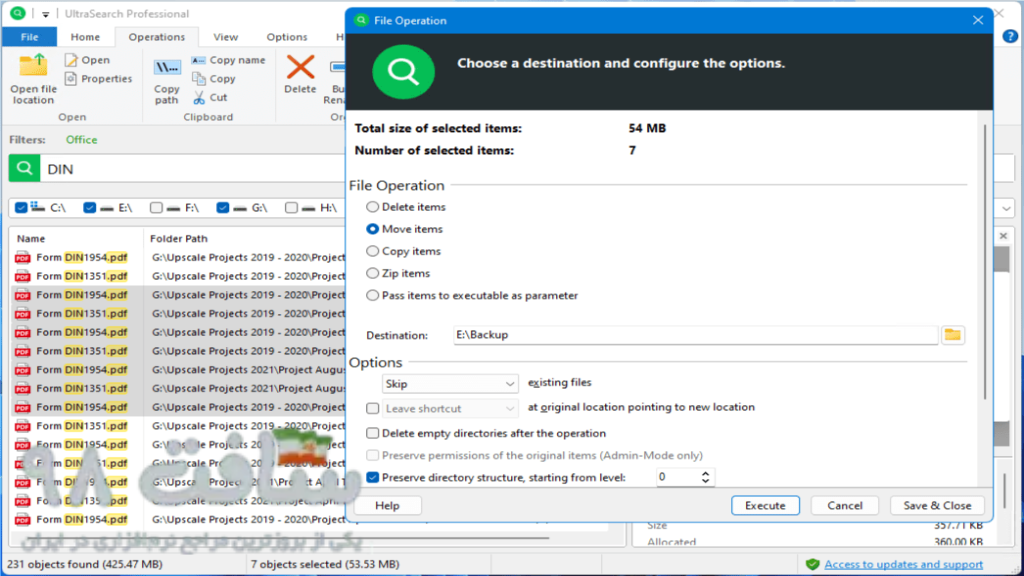Switch to the View ribbon tab
The width and height of the screenshot is (1024, 576).
tap(225, 37)
